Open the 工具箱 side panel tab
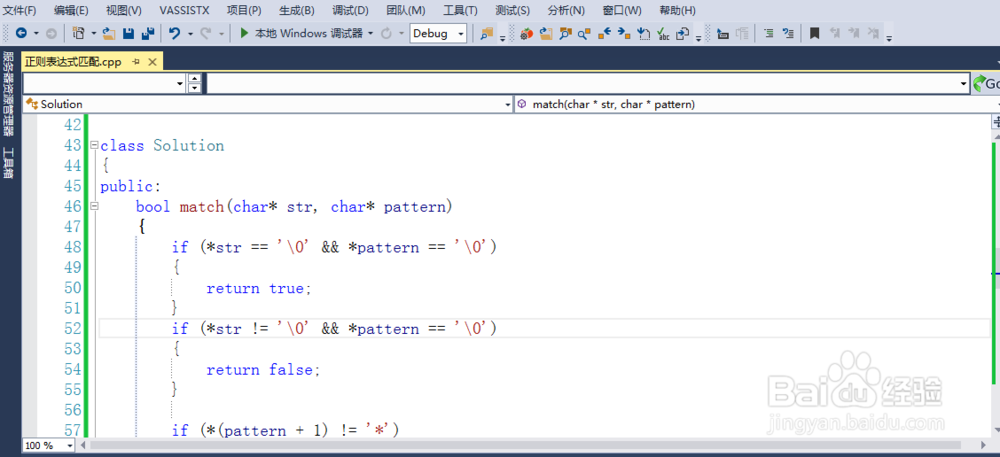Viewport: 1000px width, 457px height. pyautogui.click(x=8, y=163)
